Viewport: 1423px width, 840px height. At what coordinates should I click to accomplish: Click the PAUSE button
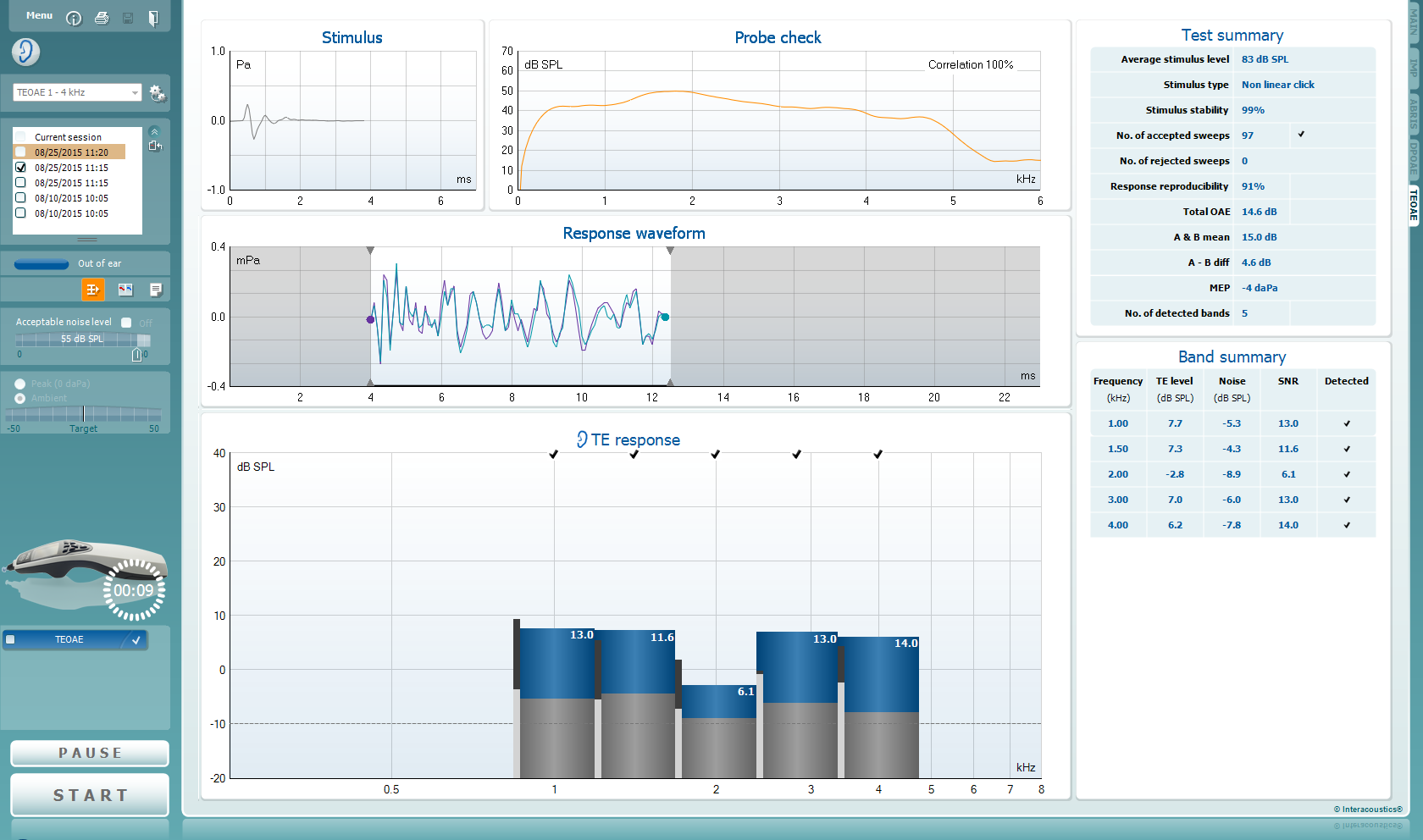(x=90, y=753)
